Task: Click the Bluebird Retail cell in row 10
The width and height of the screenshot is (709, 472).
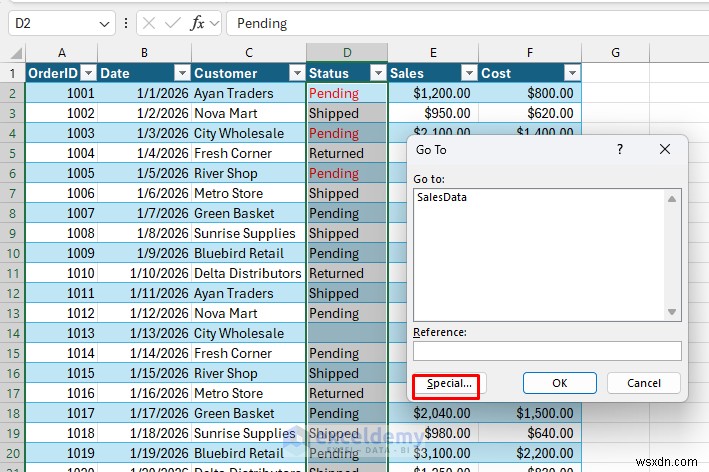Action: (x=249, y=253)
